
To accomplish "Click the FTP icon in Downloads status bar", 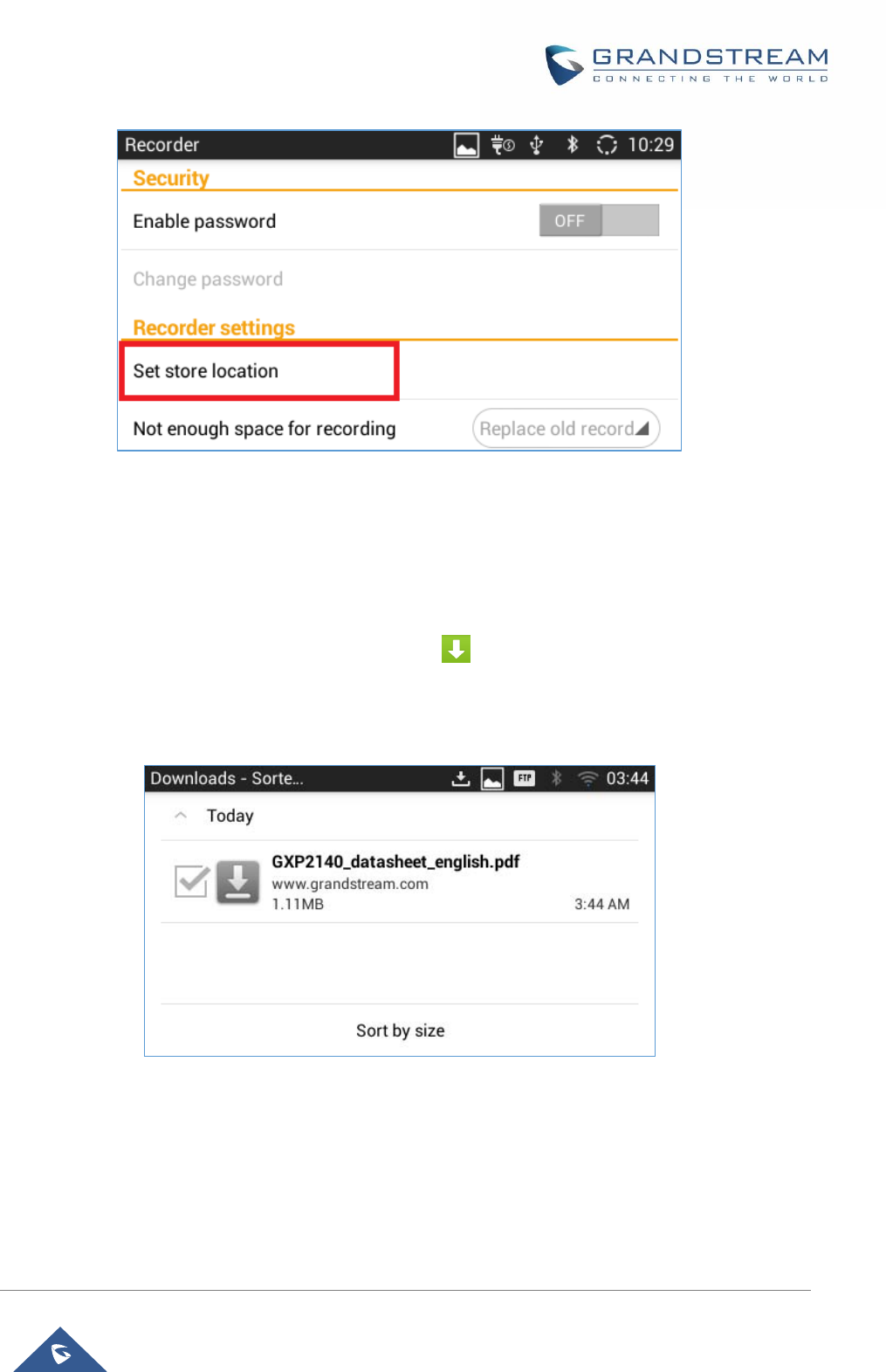I will point(525,778).
